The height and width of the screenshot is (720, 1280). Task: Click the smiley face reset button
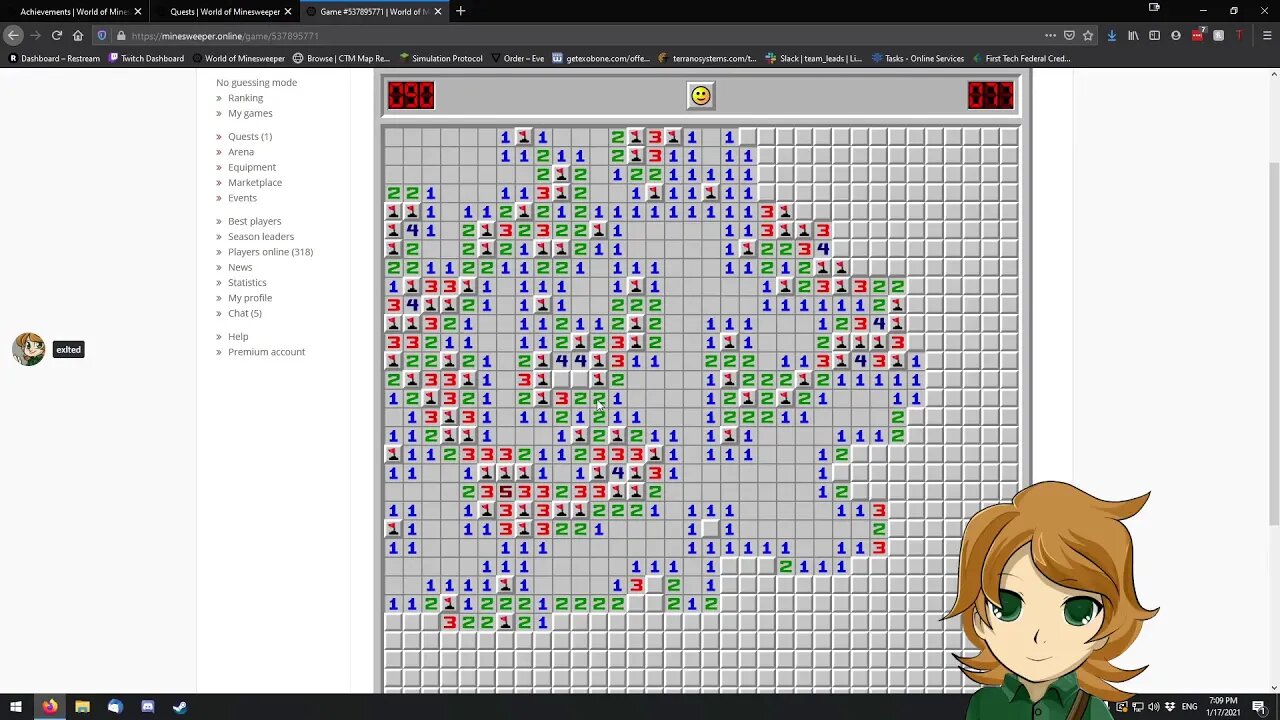click(700, 95)
